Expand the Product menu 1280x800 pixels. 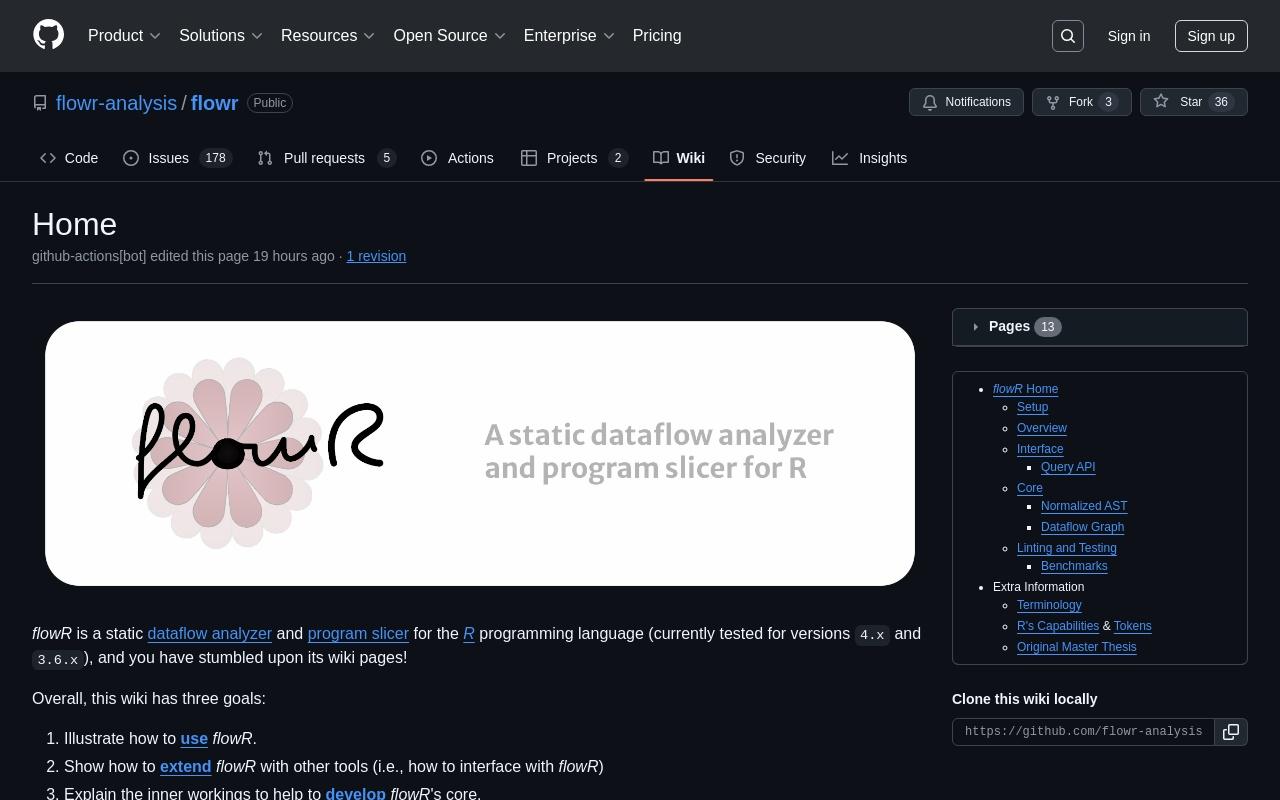124,36
